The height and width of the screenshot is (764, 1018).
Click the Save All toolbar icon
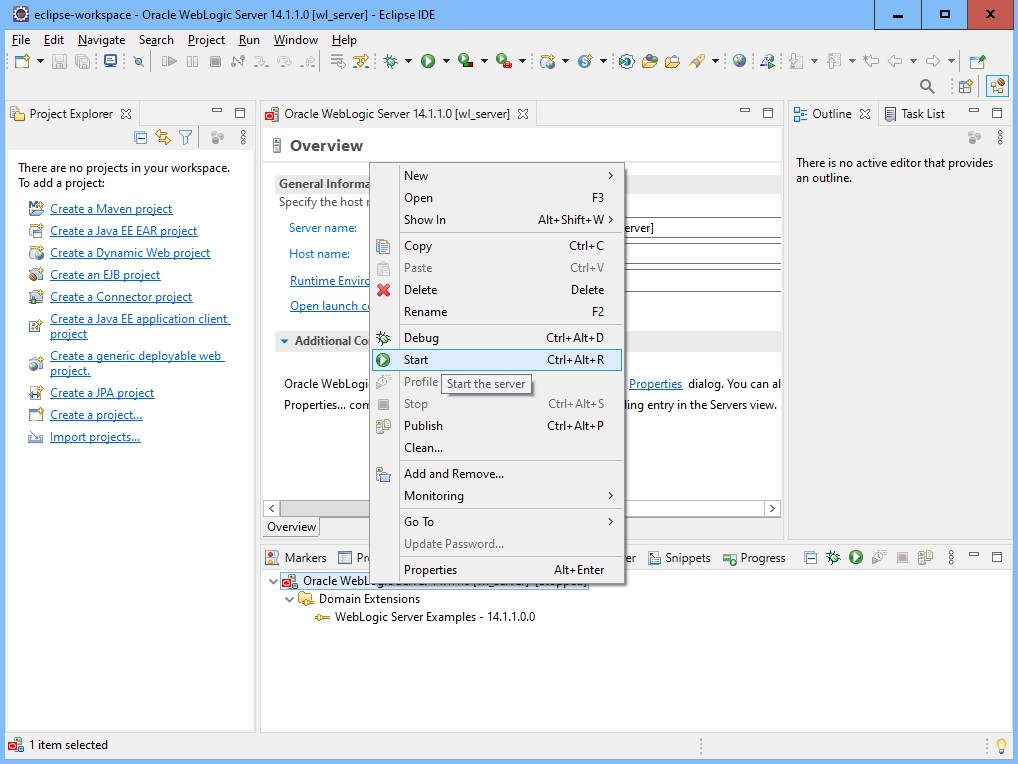point(82,62)
